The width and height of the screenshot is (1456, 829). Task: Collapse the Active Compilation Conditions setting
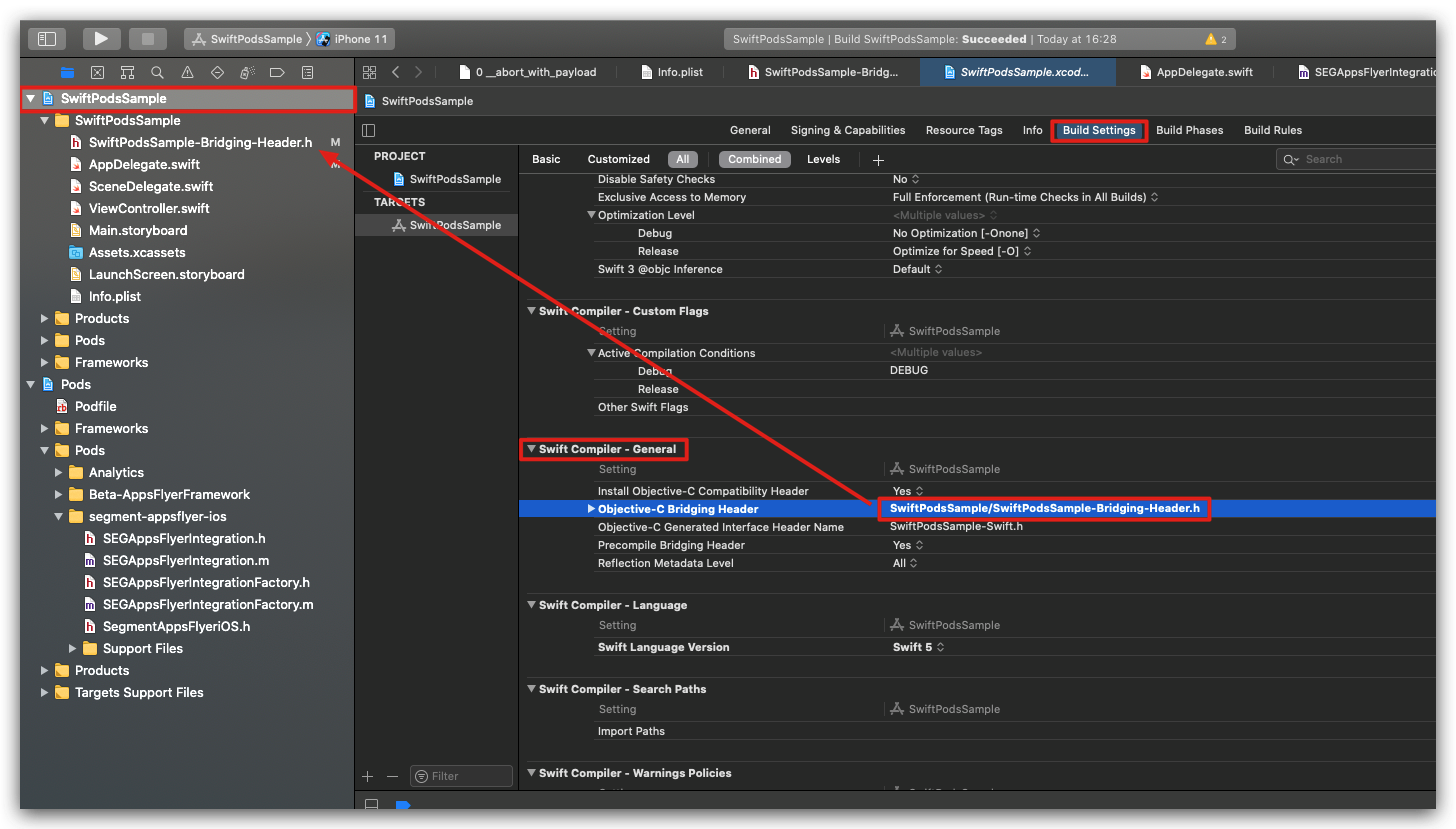point(591,353)
